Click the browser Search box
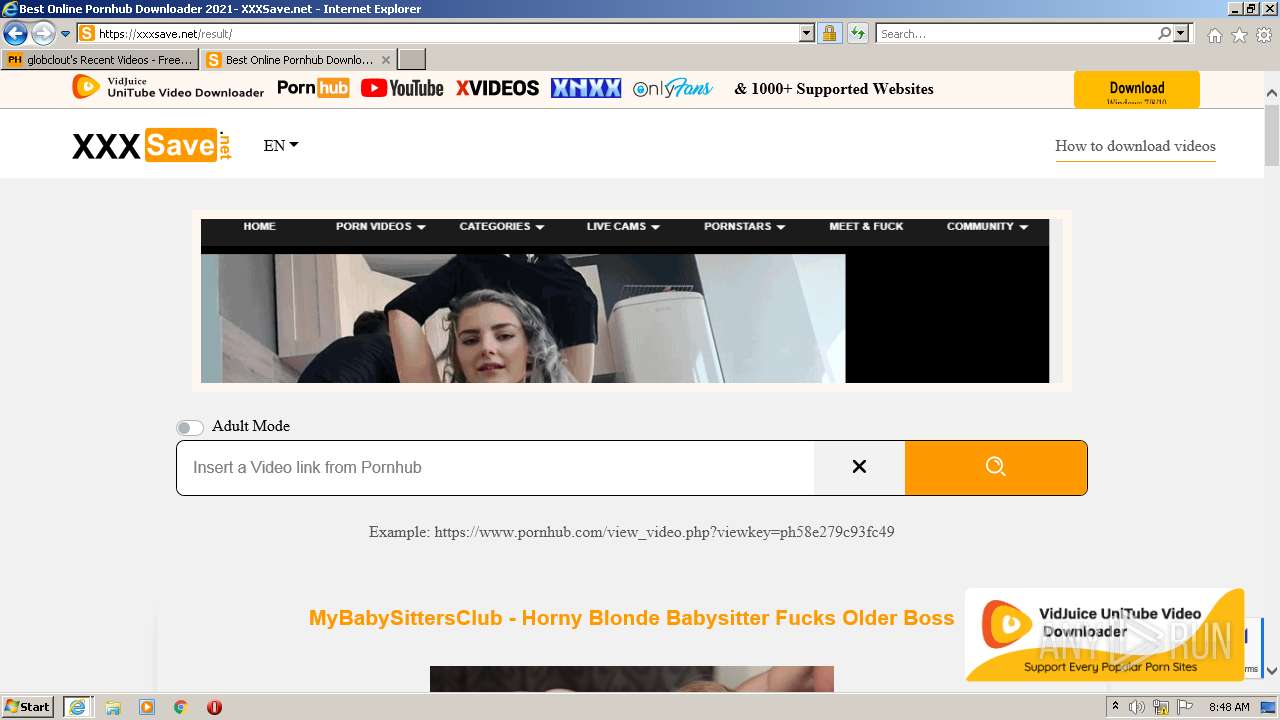Screen dimensions: 1280x720 (x=1016, y=34)
